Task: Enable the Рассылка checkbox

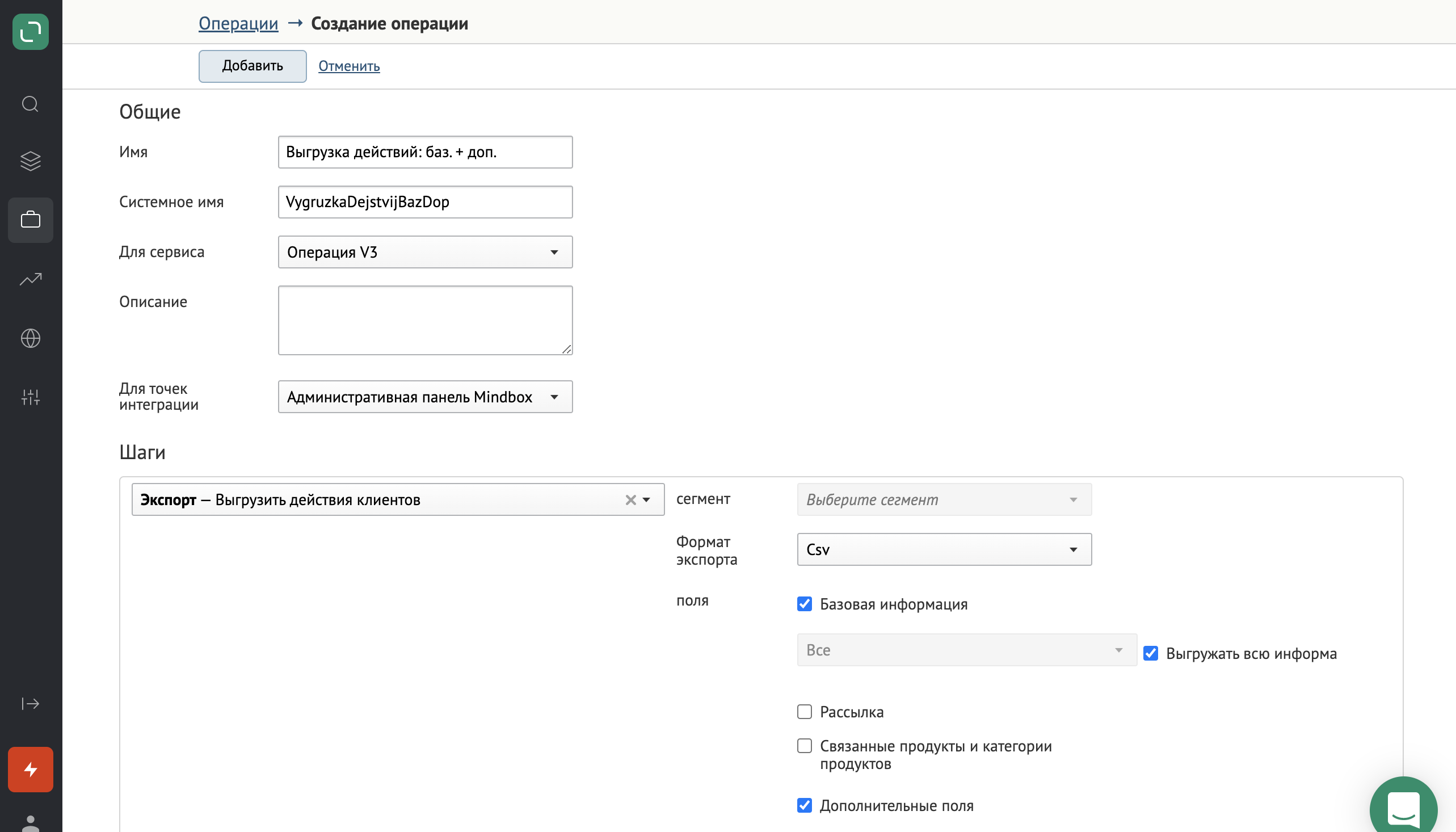Action: [804, 712]
